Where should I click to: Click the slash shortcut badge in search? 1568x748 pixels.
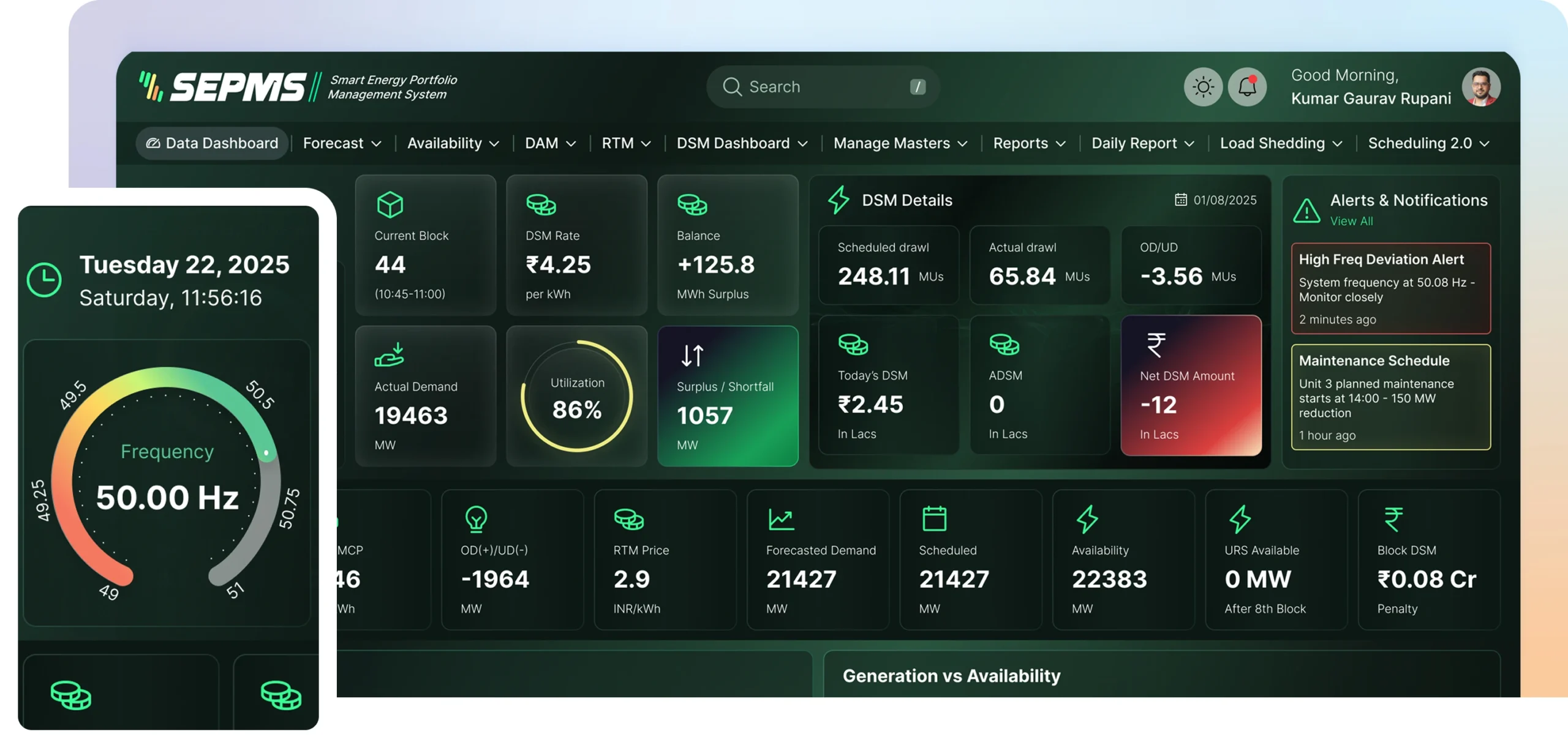(x=918, y=87)
